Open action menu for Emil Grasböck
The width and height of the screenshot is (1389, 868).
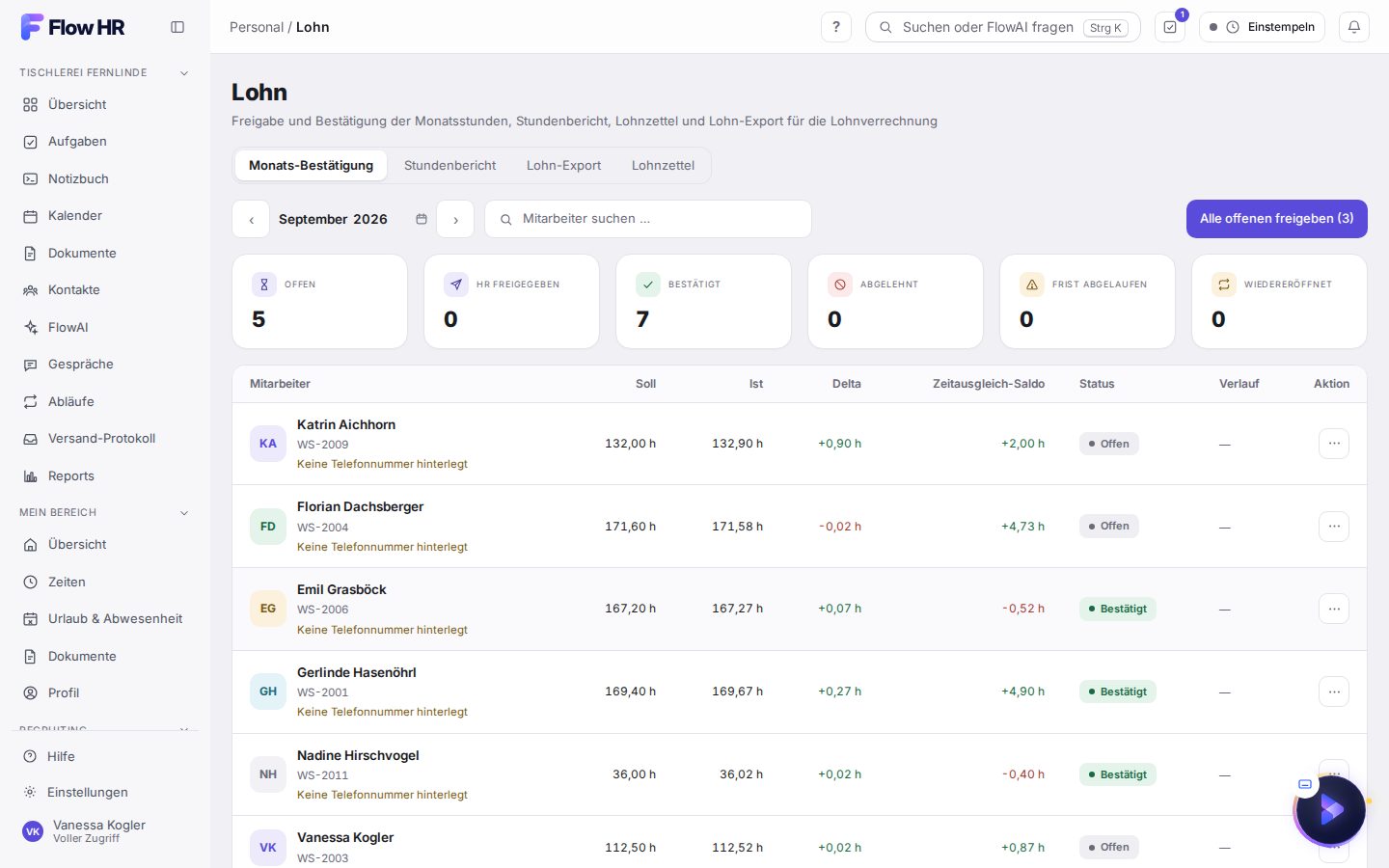point(1334,609)
